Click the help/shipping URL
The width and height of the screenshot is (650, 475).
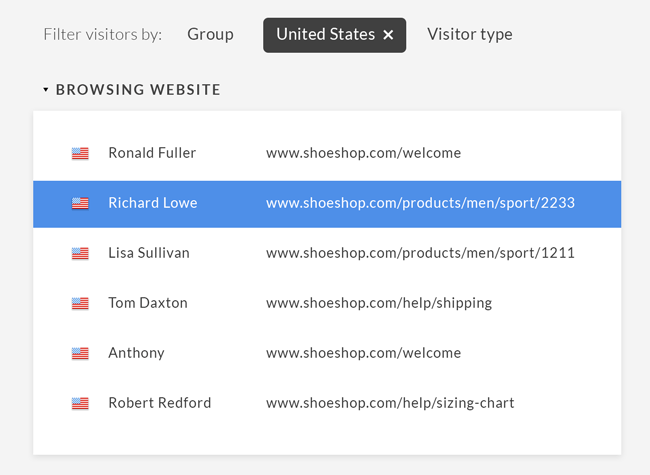(379, 303)
